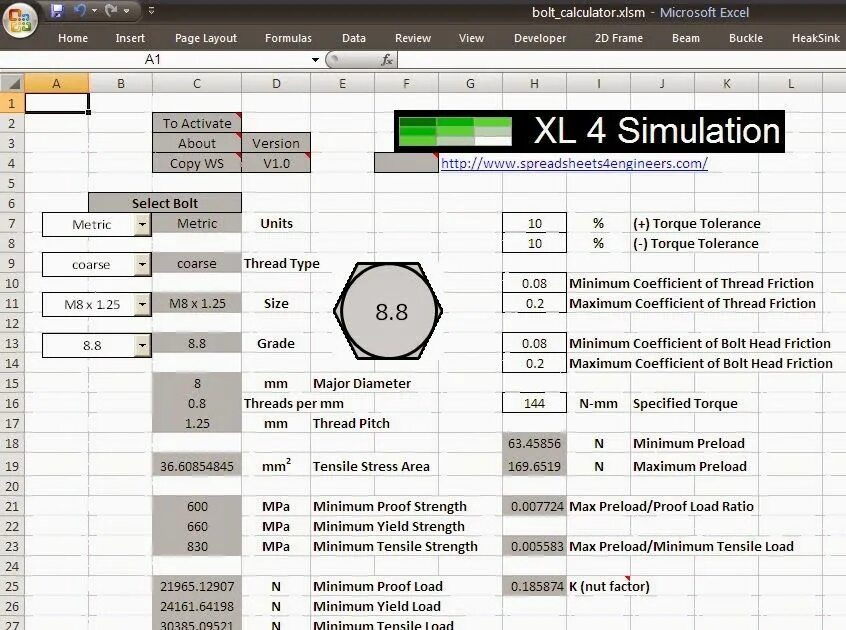The image size is (846, 630).
Task: Select row 16 header
Action: point(12,403)
